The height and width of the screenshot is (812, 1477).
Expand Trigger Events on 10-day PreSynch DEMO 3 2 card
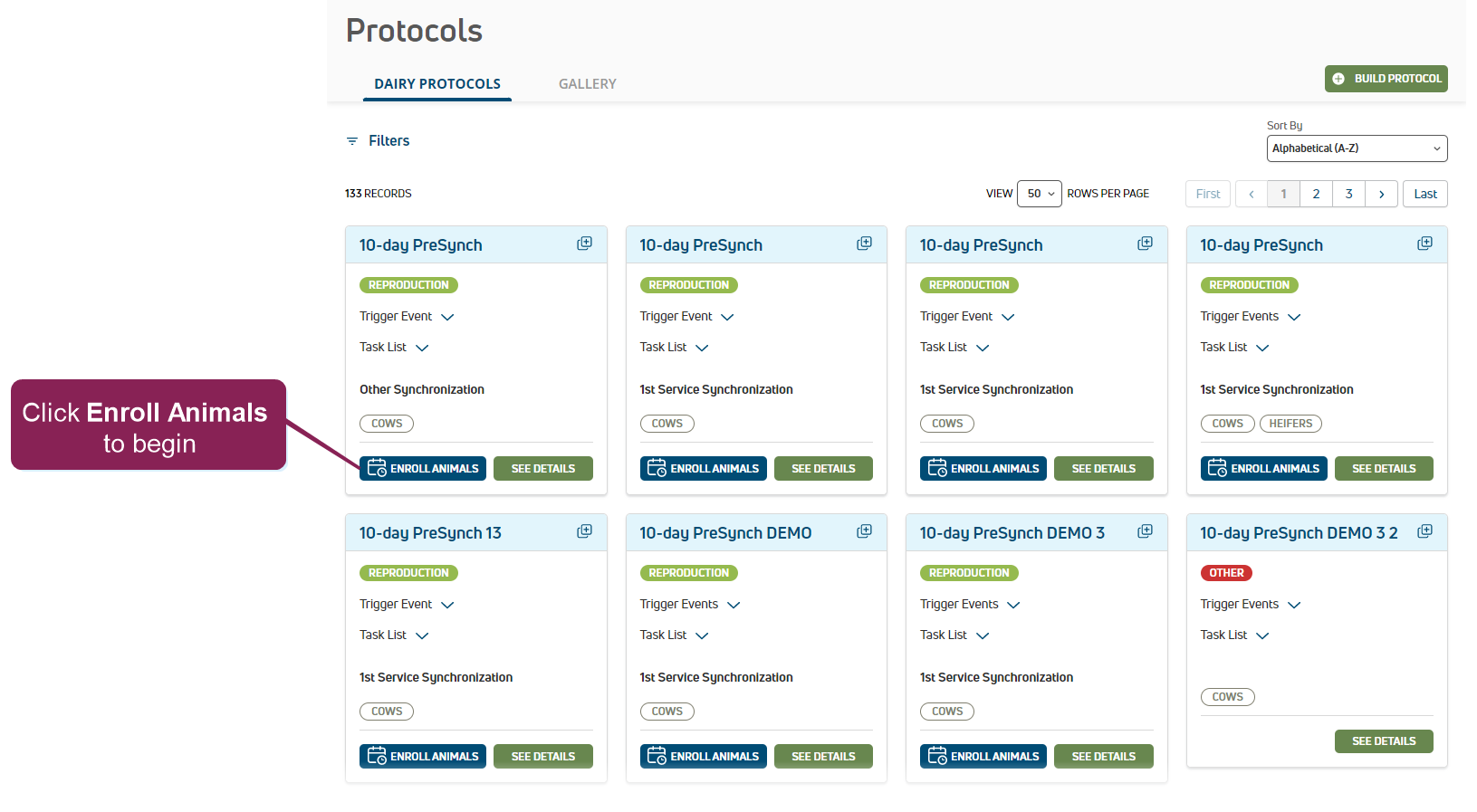tap(1294, 605)
